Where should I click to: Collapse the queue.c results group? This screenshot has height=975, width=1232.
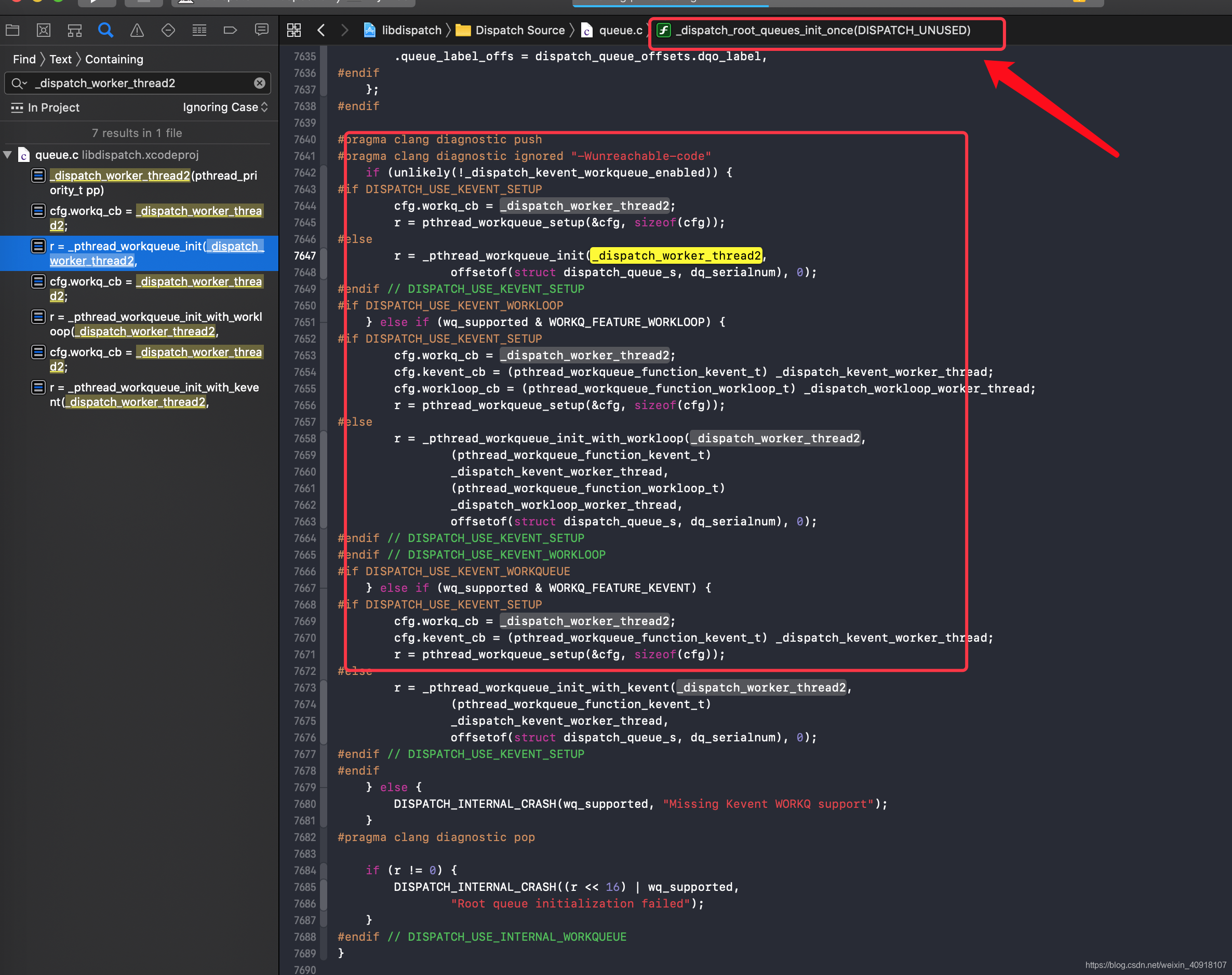coord(8,155)
